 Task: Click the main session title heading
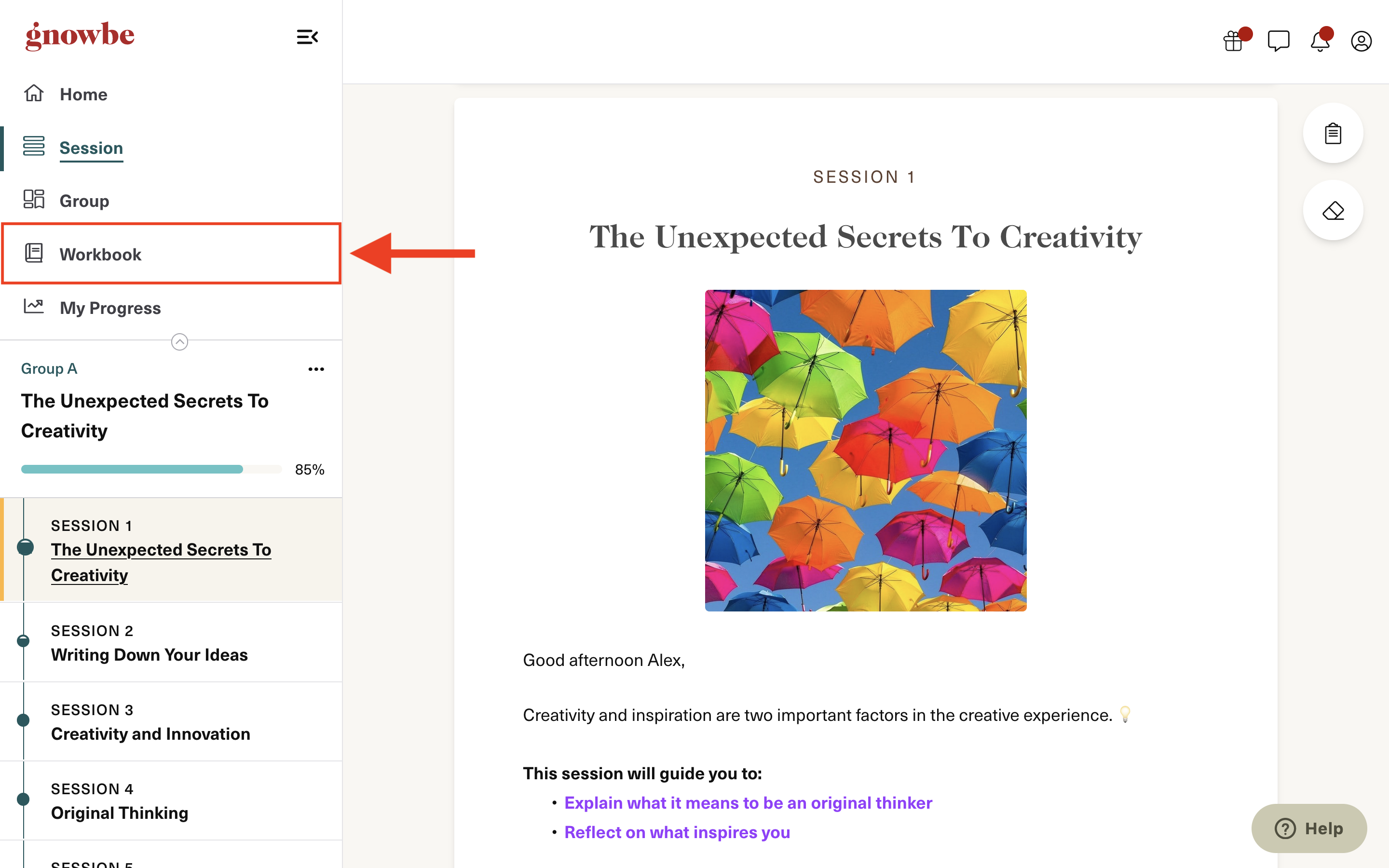pyautogui.click(x=866, y=237)
